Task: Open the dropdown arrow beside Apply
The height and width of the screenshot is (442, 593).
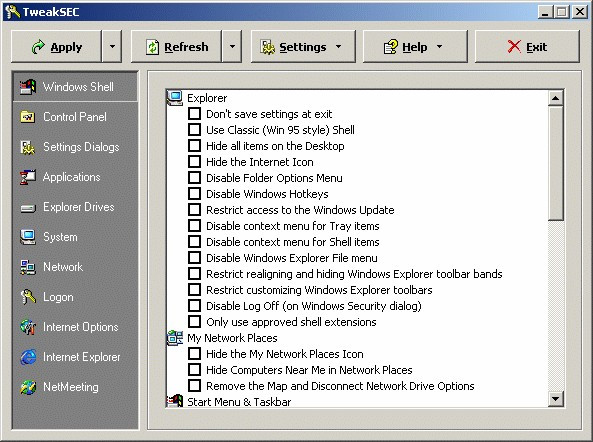Action: coord(112,47)
